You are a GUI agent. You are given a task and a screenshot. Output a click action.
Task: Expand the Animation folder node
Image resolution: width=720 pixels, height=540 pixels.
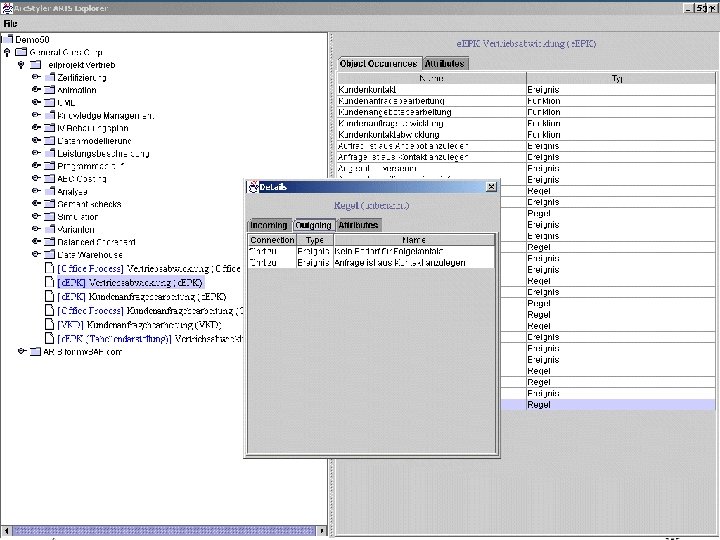click(36, 90)
